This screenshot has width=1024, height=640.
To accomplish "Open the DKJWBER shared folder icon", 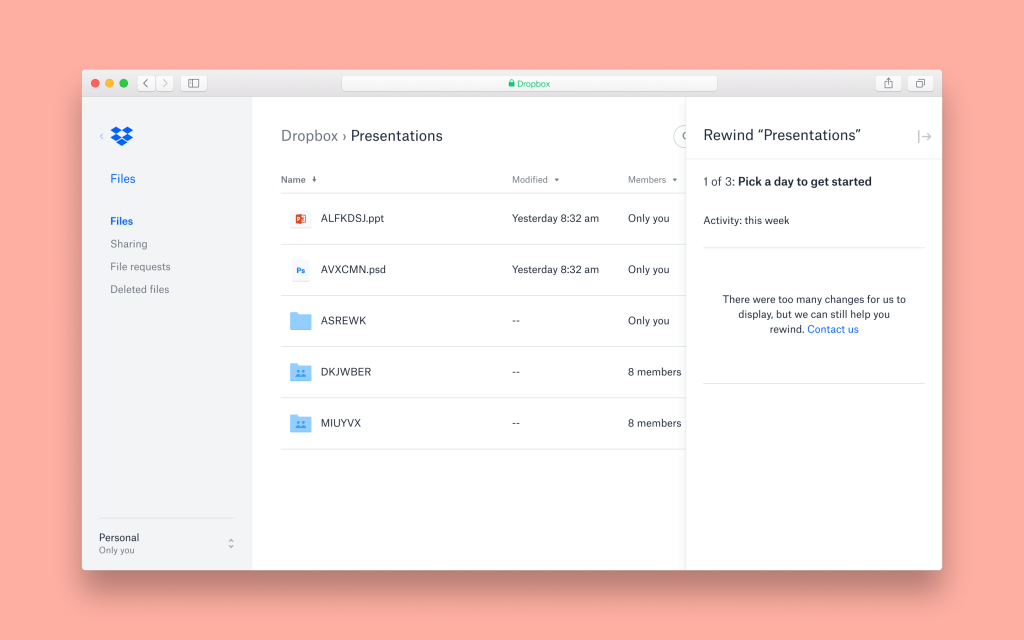I will point(300,372).
